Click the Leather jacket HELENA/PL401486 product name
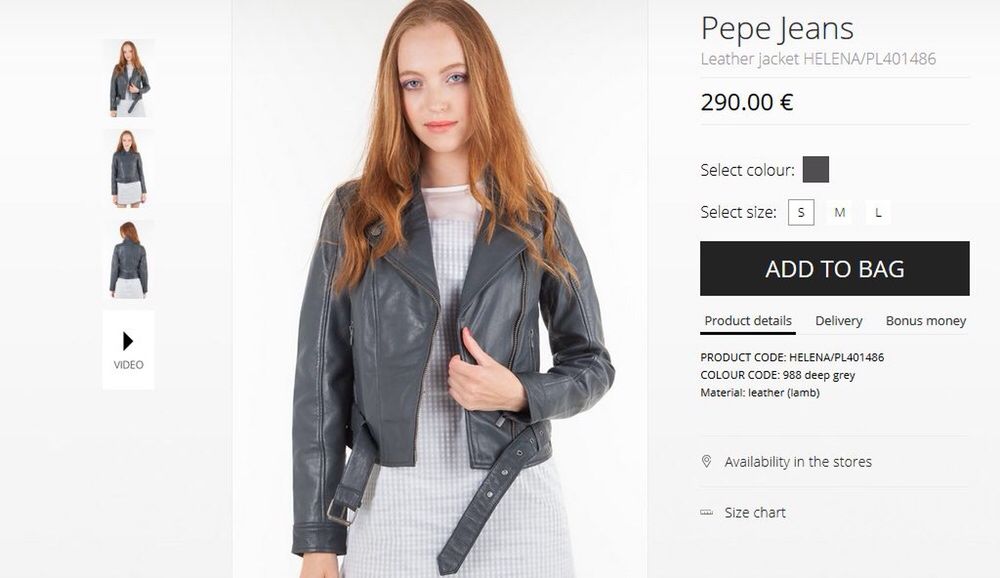This screenshot has width=1000, height=578. coord(818,59)
